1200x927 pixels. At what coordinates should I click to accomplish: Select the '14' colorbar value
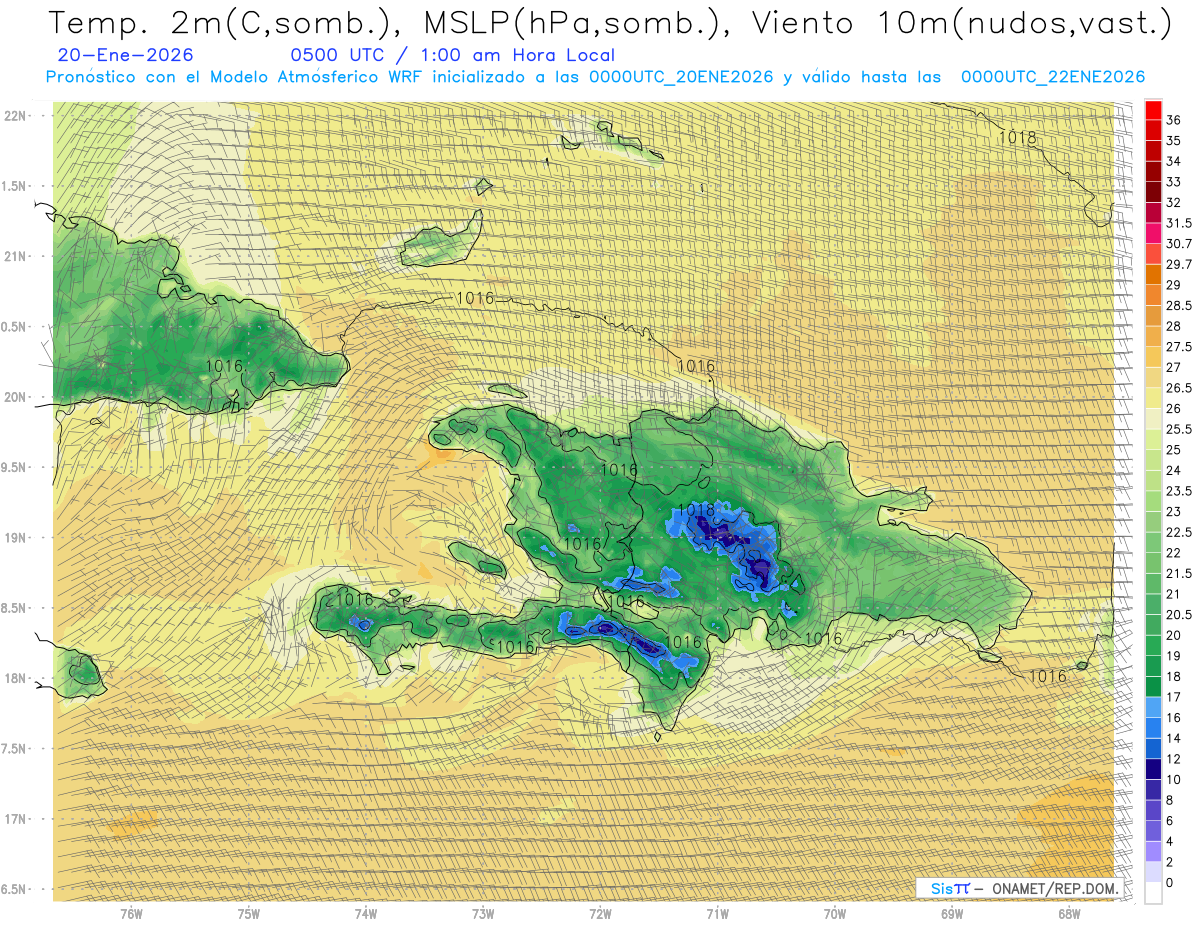coord(1174,738)
